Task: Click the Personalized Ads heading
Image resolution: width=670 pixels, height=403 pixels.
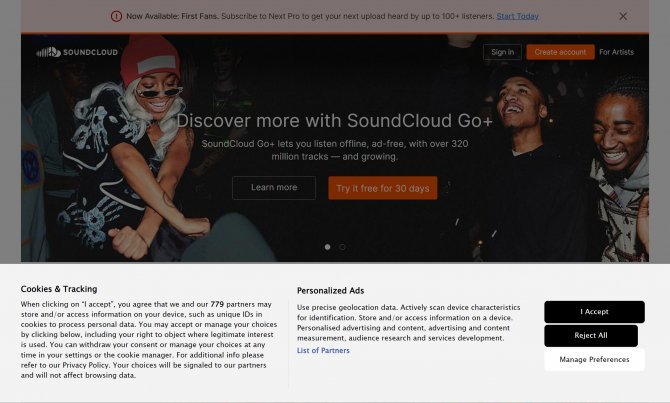Action: (331, 291)
